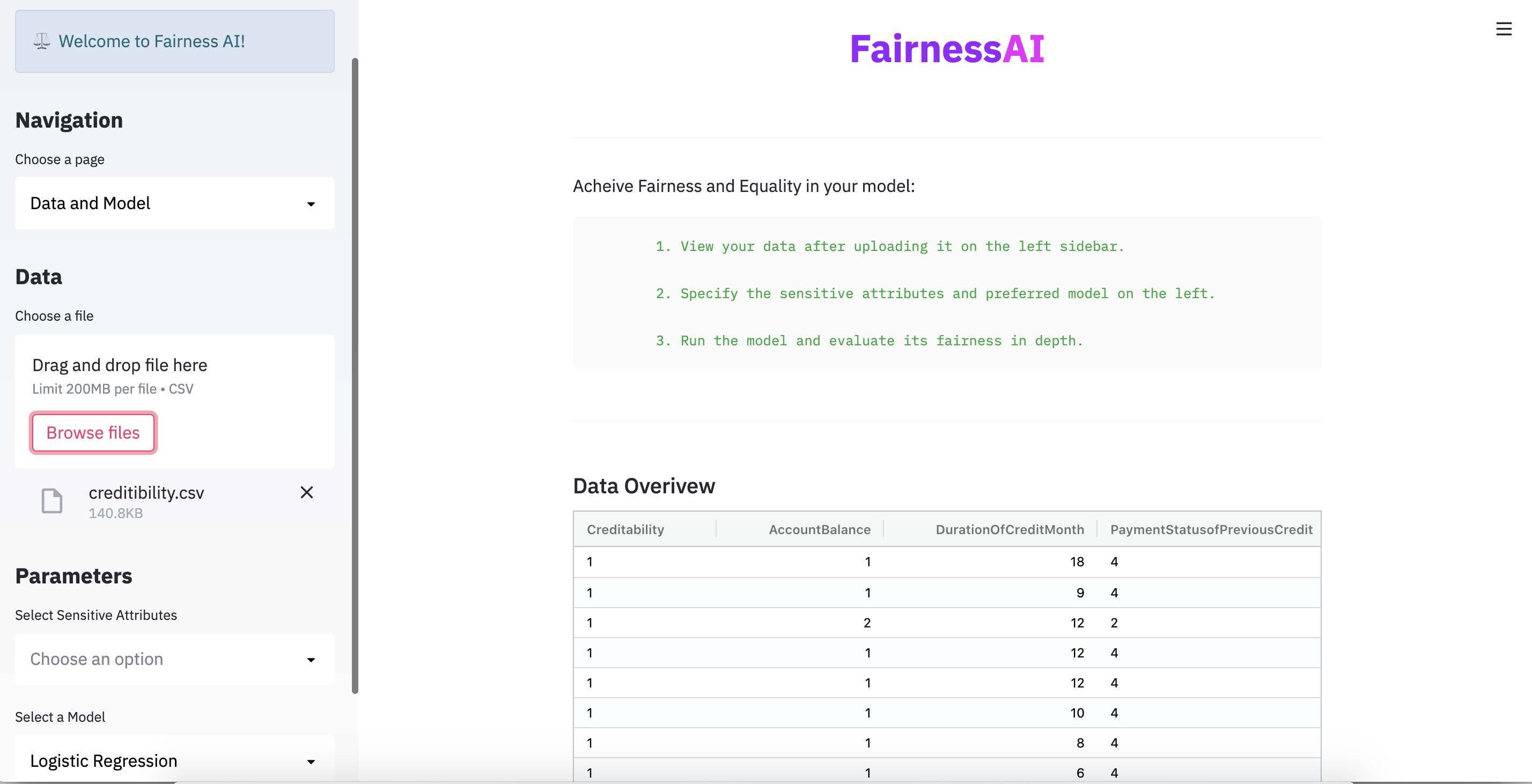
Task: Click the FairnessAI title heading
Action: [x=946, y=49]
